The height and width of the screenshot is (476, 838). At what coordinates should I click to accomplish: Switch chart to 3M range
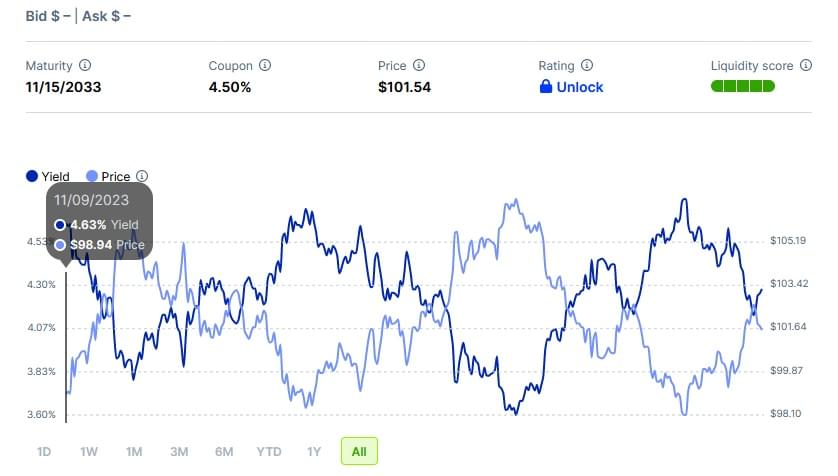(x=179, y=452)
